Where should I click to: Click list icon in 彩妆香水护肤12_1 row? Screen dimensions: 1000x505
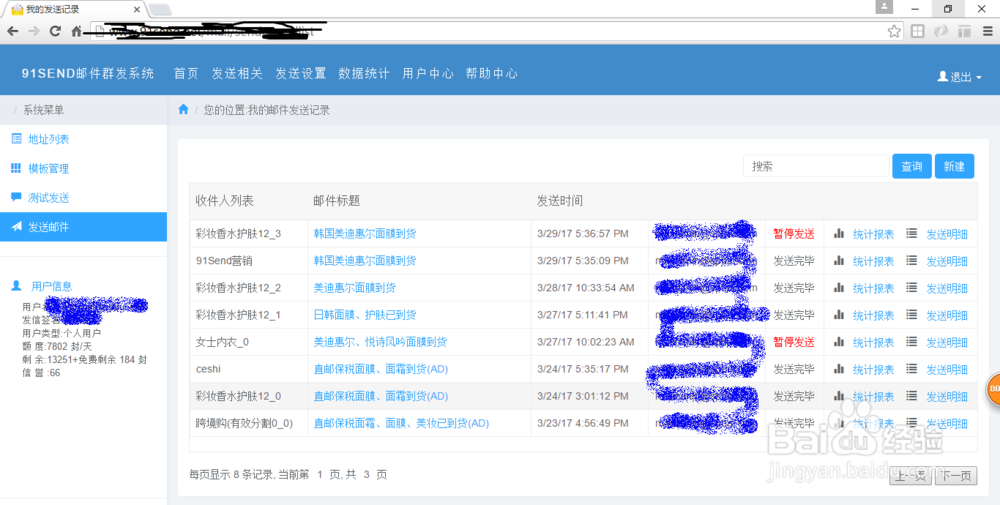(912, 314)
